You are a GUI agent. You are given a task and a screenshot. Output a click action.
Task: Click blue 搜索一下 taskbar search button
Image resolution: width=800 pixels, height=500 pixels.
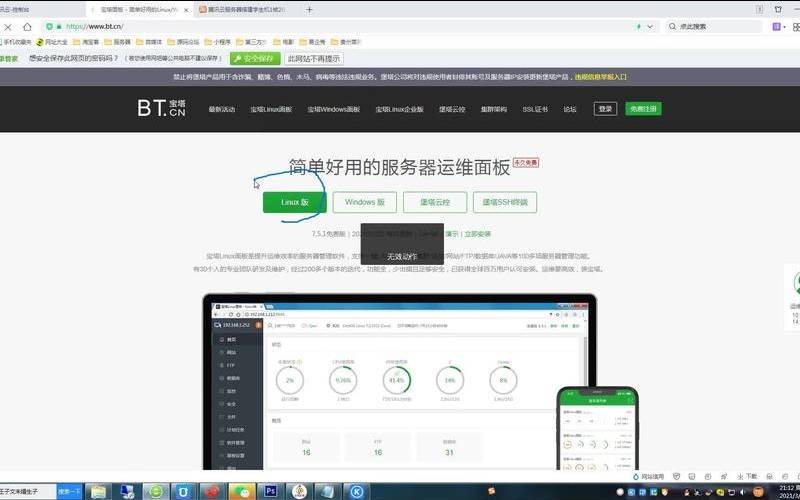click(x=68, y=492)
